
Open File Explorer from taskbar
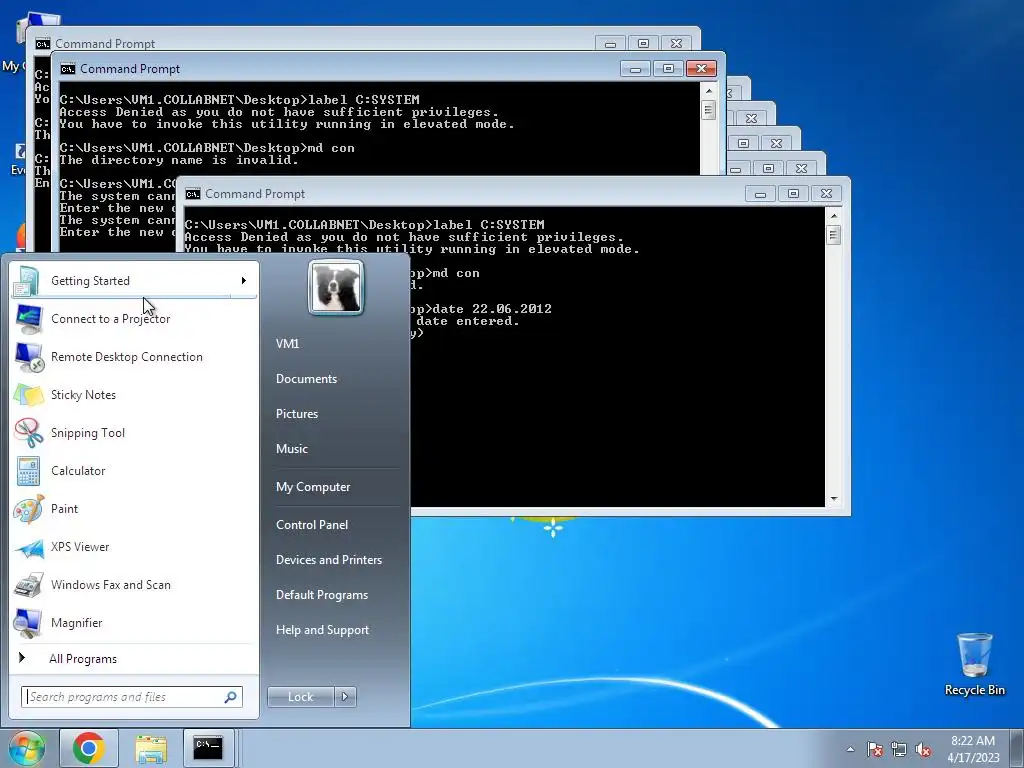pos(151,748)
